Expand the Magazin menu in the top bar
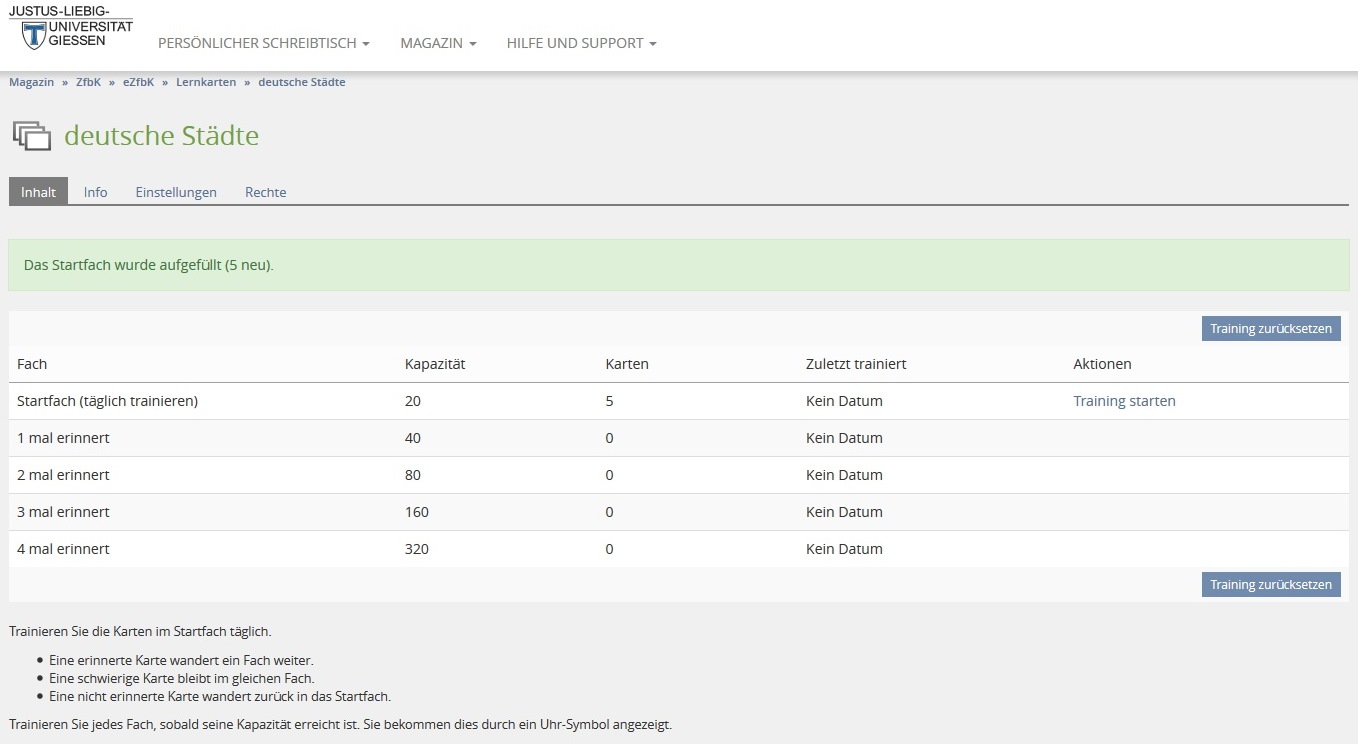The height and width of the screenshot is (744, 1358). click(438, 44)
